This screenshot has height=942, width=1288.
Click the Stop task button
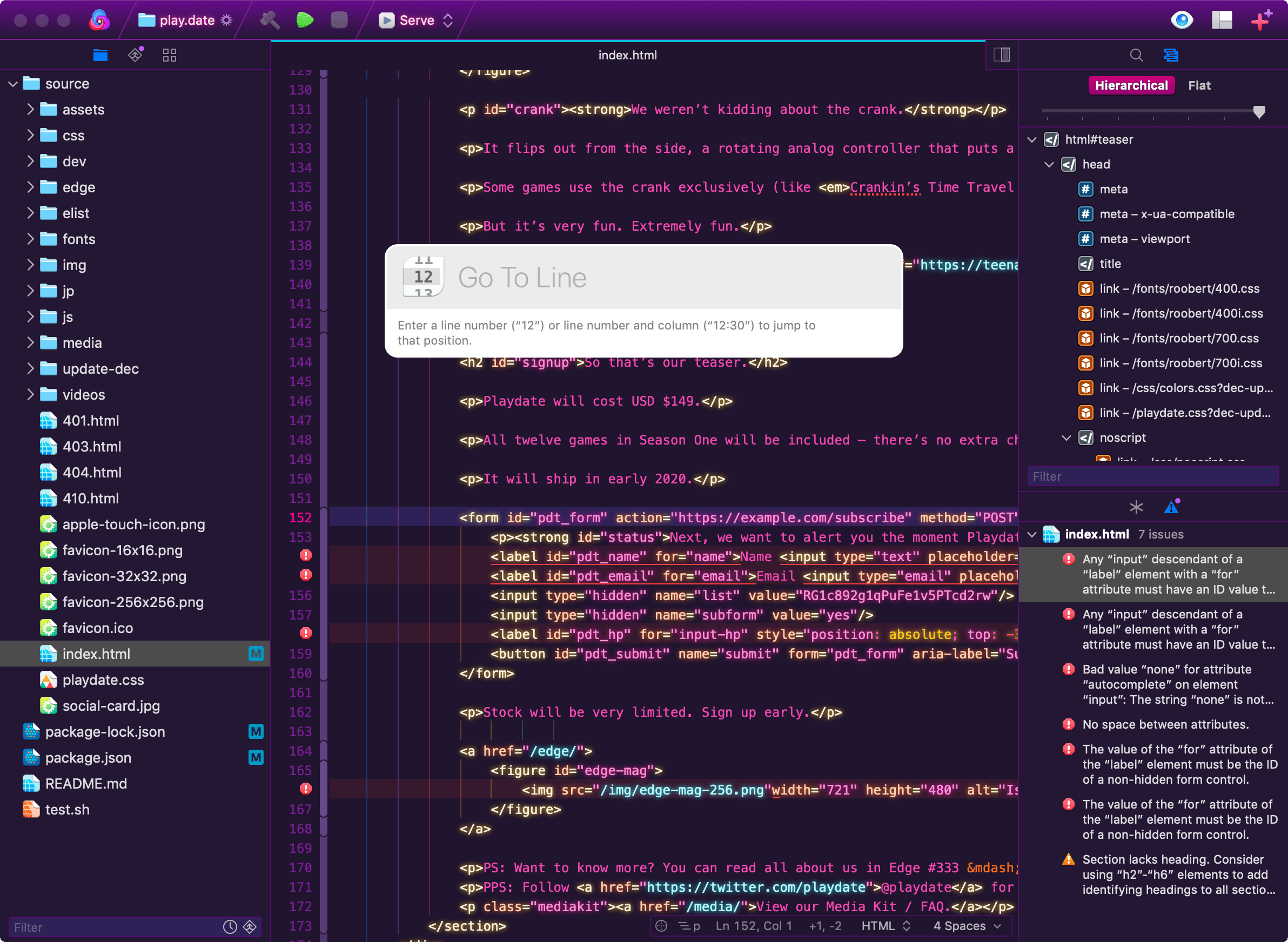(x=339, y=21)
